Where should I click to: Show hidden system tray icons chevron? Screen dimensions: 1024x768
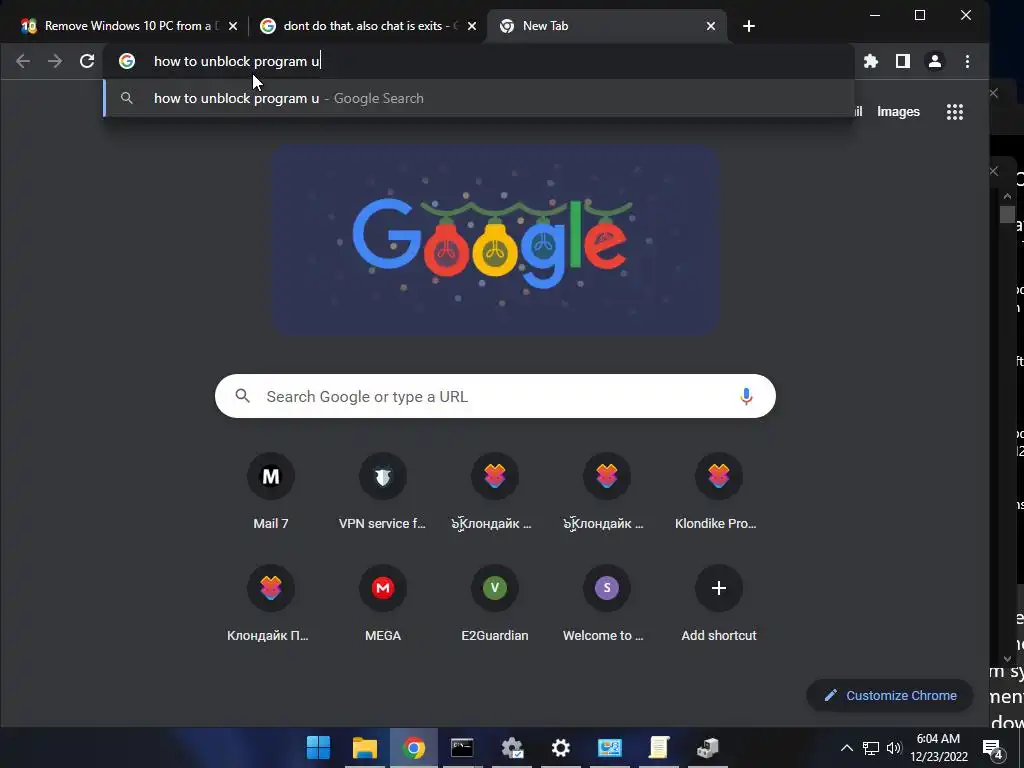pos(846,748)
